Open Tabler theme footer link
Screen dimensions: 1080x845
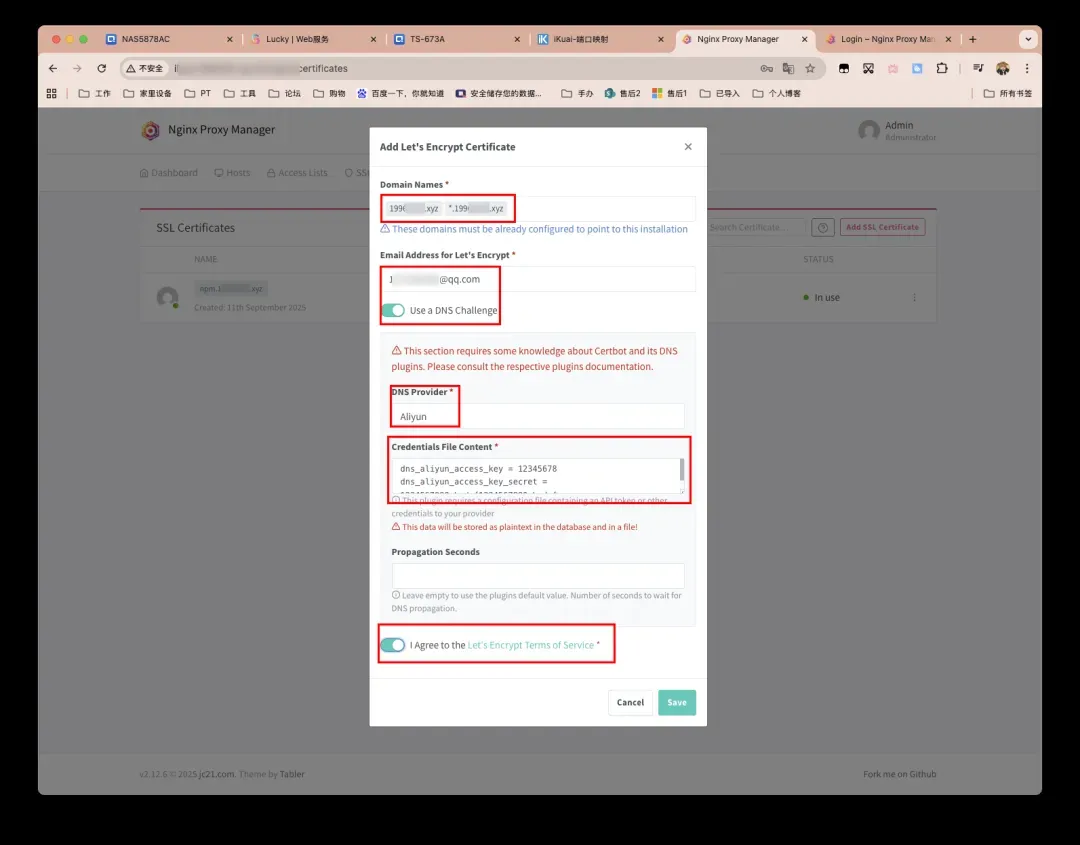(292, 774)
